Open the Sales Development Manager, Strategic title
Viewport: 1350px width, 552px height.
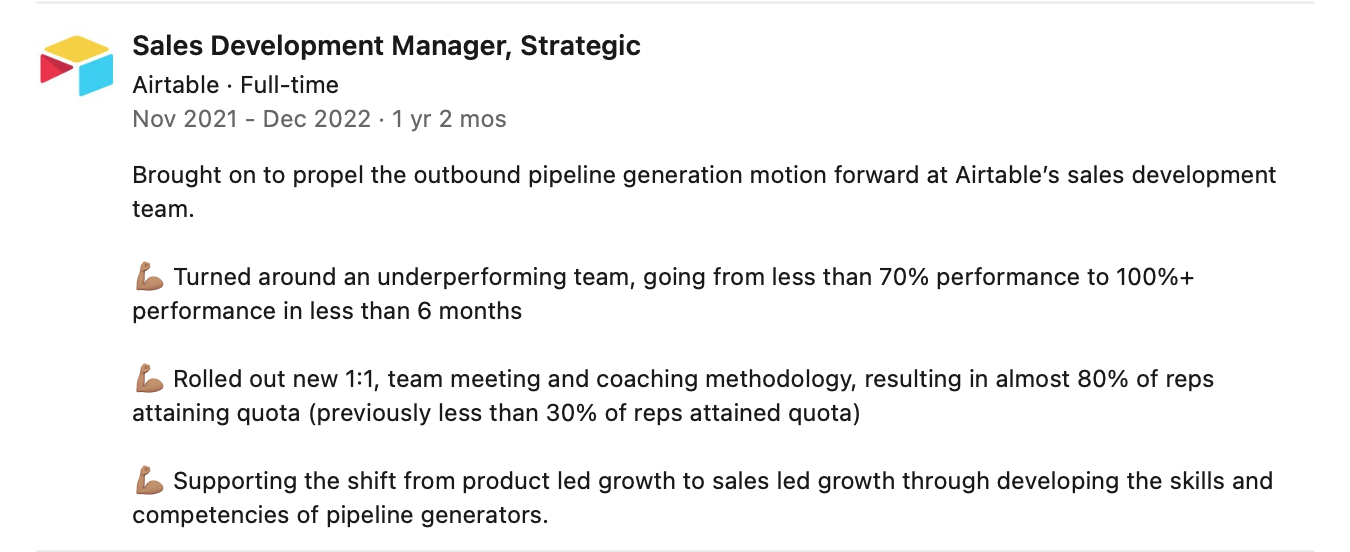(386, 46)
